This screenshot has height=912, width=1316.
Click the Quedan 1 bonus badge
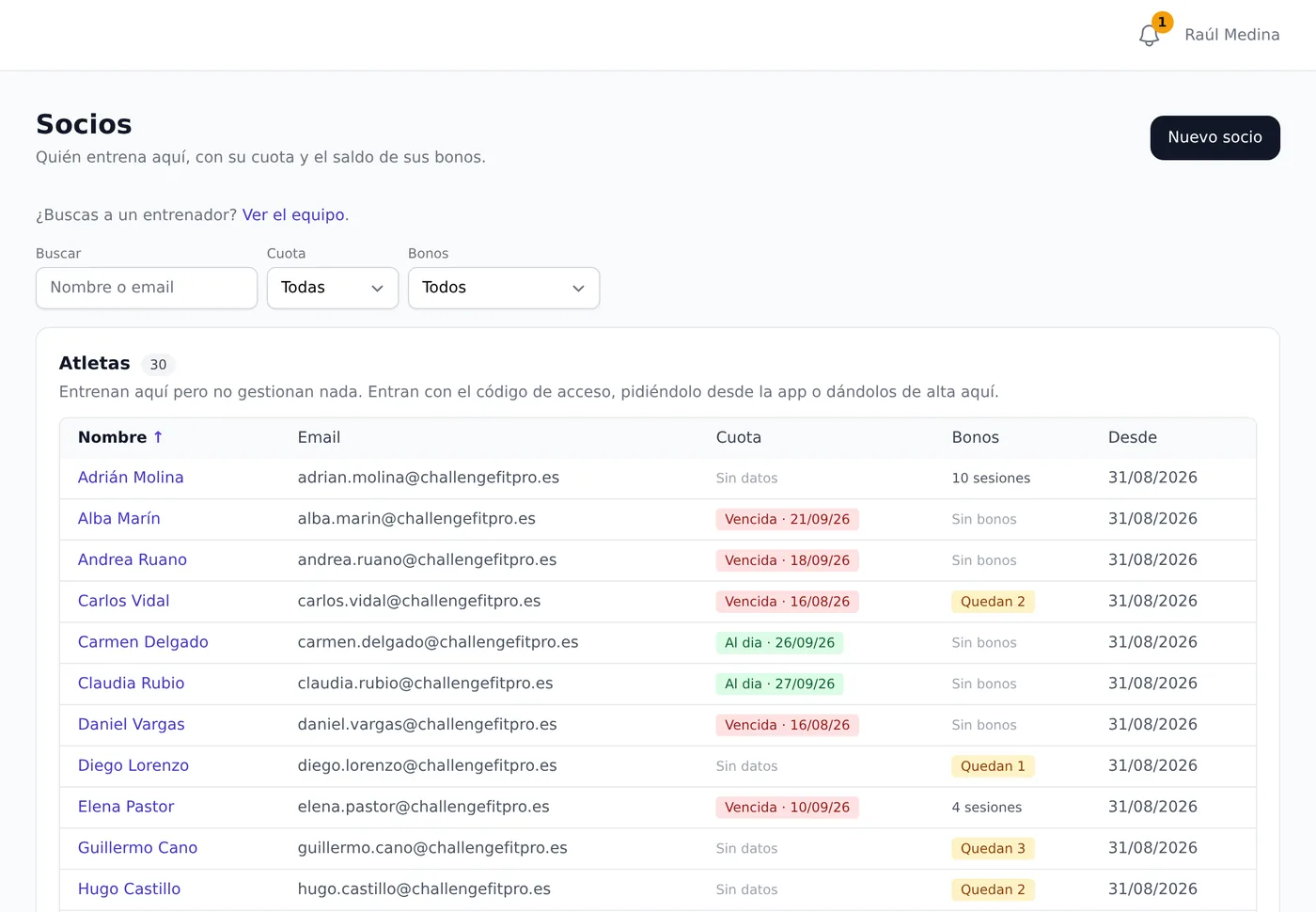[993, 766]
